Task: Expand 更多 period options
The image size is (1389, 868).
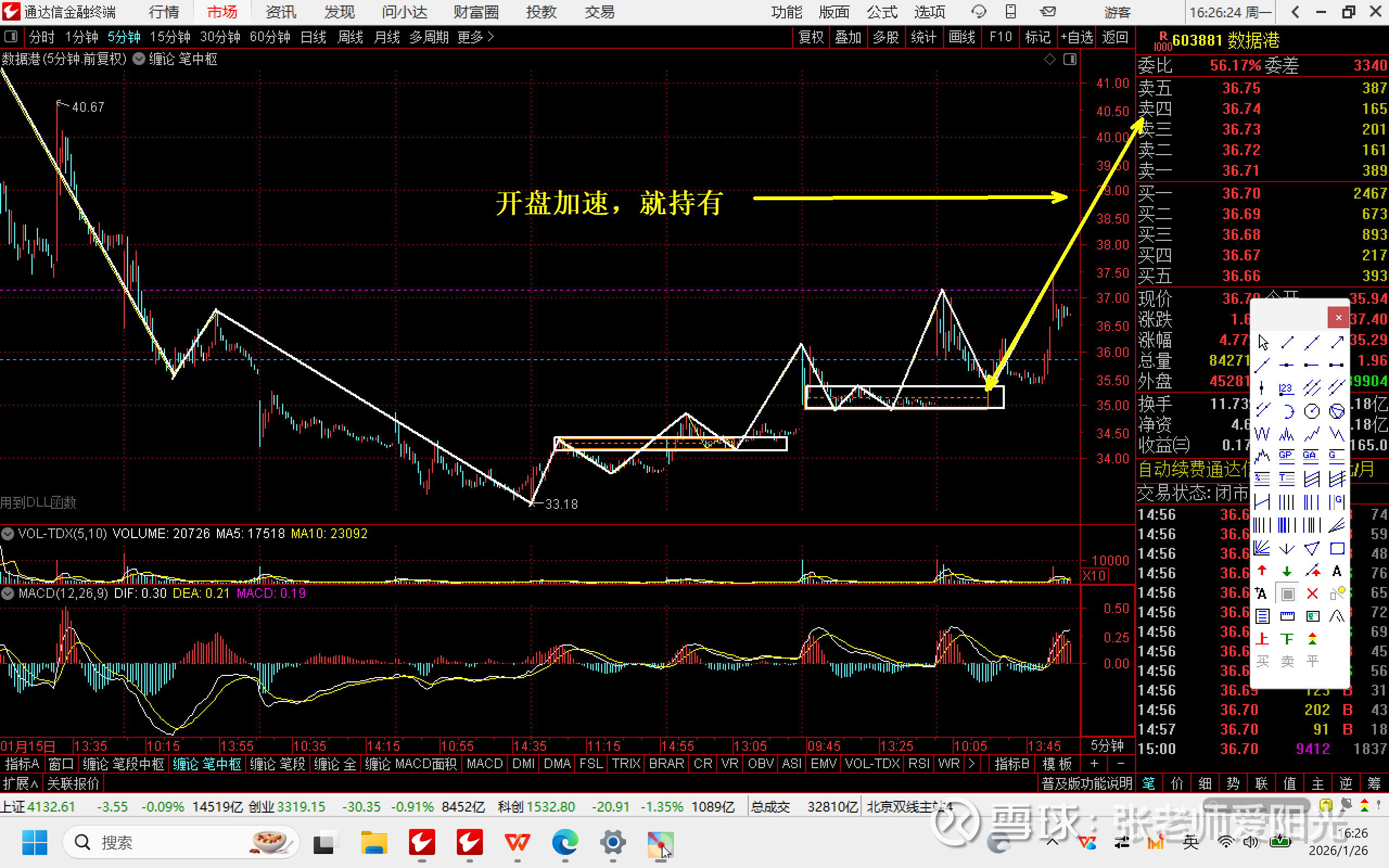Action: click(x=475, y=37)
